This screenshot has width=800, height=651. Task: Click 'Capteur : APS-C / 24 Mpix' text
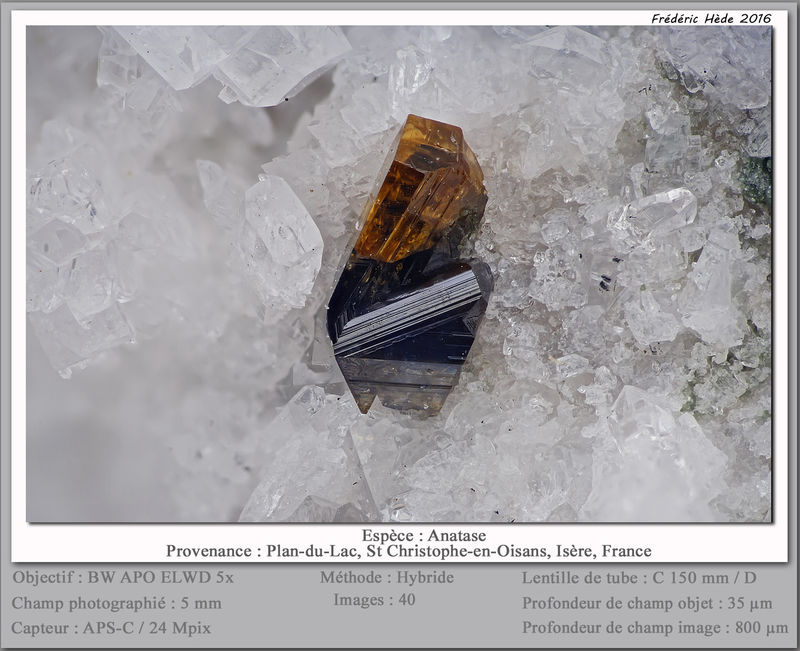[111, 628]
